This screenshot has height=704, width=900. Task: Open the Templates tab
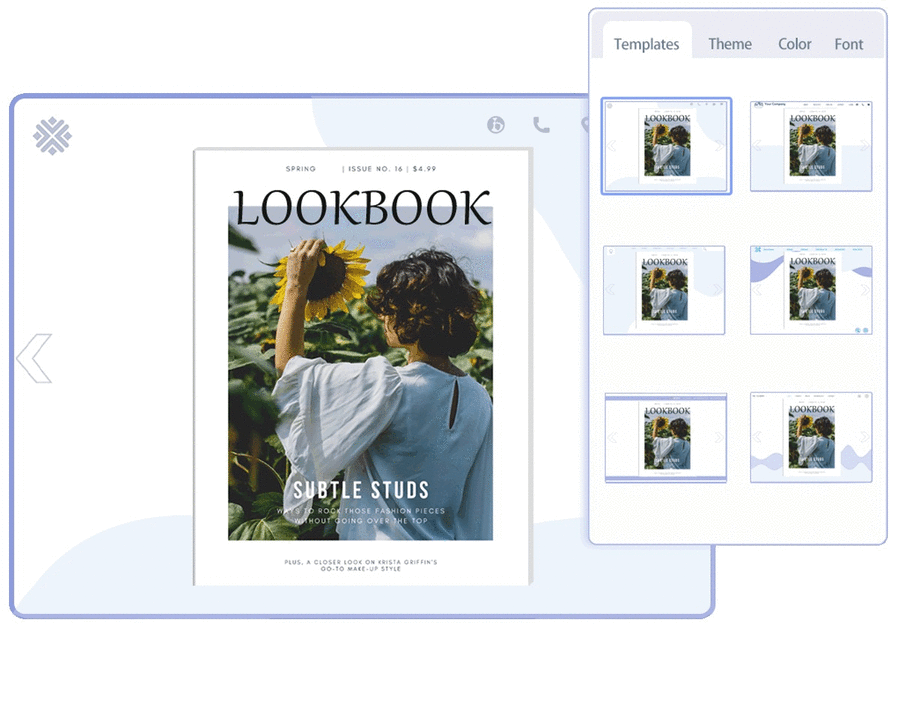646,44
